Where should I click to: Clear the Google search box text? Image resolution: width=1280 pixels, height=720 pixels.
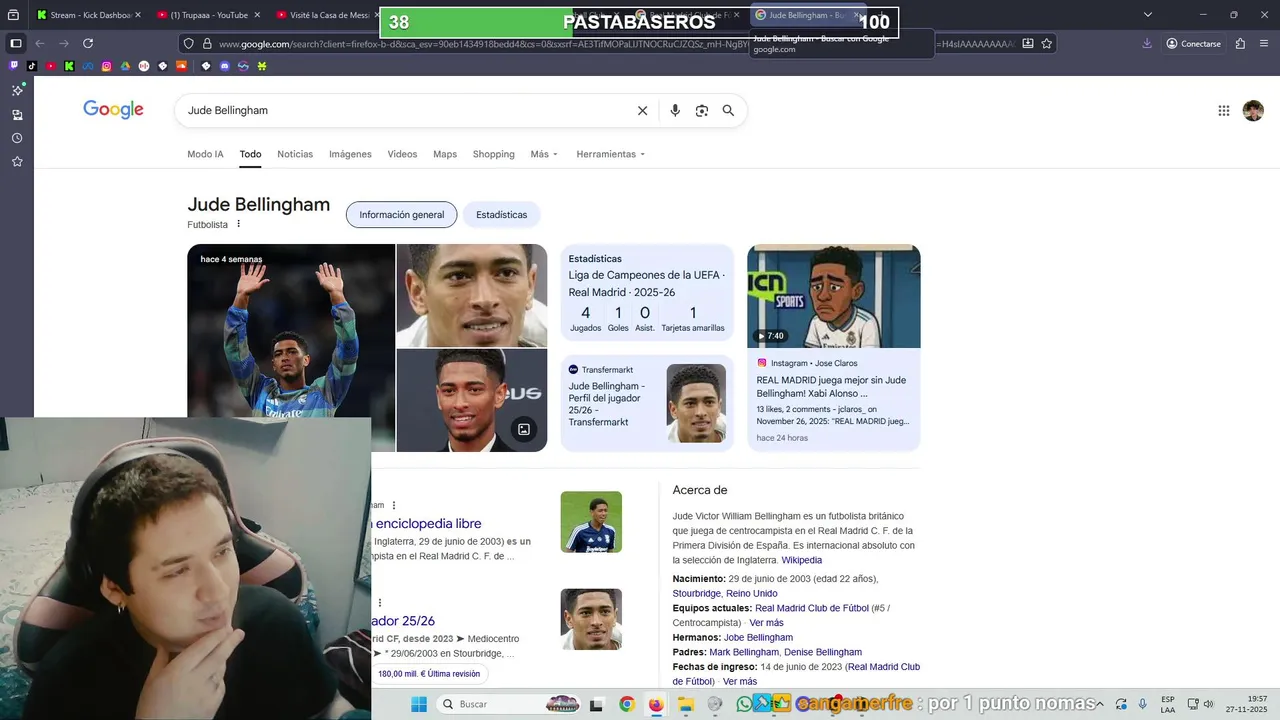(643, 111)
